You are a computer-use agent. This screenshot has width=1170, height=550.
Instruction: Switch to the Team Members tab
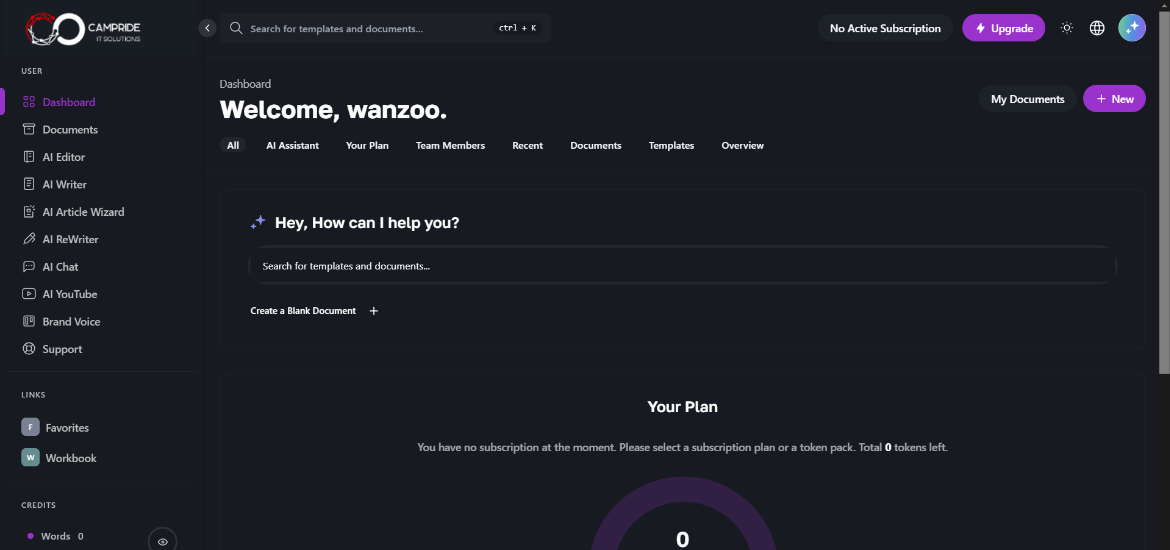click(x=450, y=146)
